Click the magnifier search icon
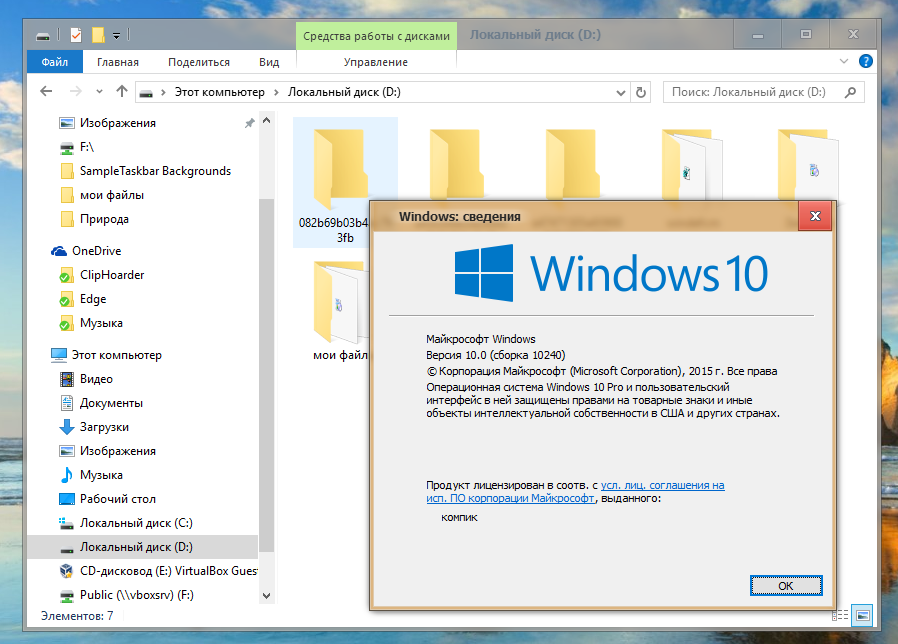 click(x=850, y=92)
